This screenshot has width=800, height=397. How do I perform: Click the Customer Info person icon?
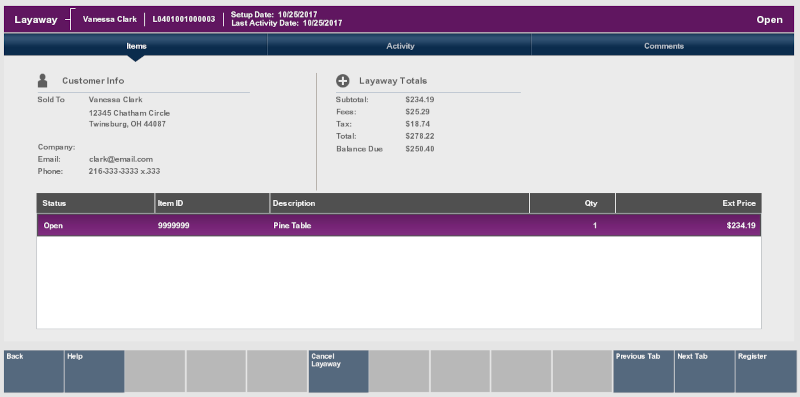point(42,81)
